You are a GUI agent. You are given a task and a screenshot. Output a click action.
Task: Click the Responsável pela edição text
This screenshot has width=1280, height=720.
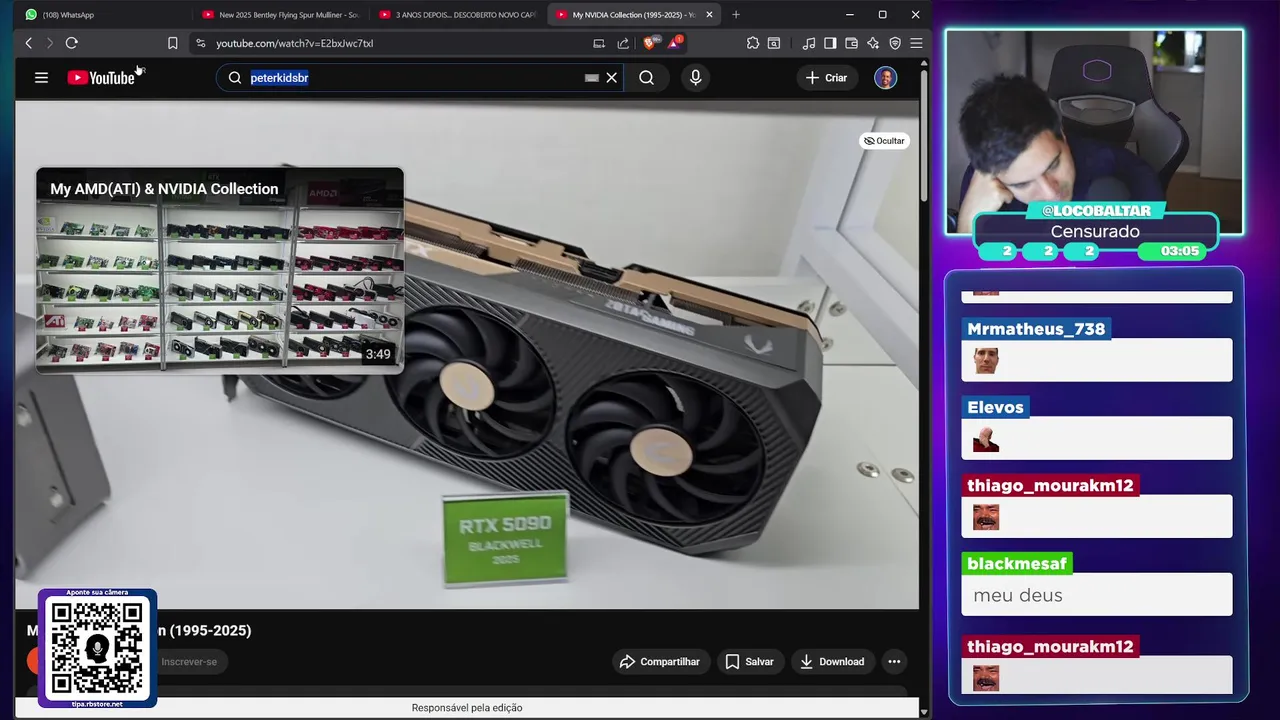[467, 708]
